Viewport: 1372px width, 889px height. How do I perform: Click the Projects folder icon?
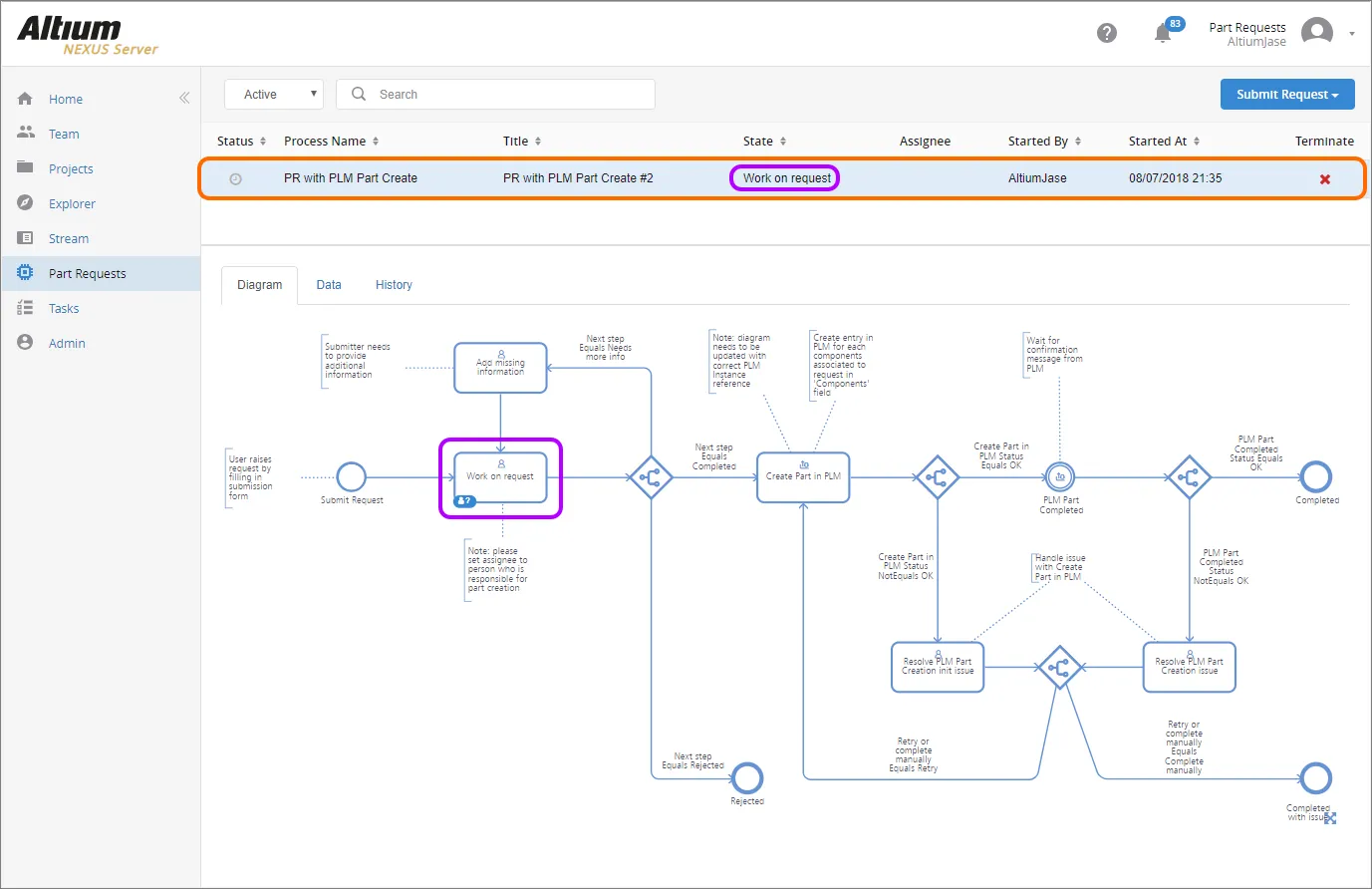(x=26, y=167)
